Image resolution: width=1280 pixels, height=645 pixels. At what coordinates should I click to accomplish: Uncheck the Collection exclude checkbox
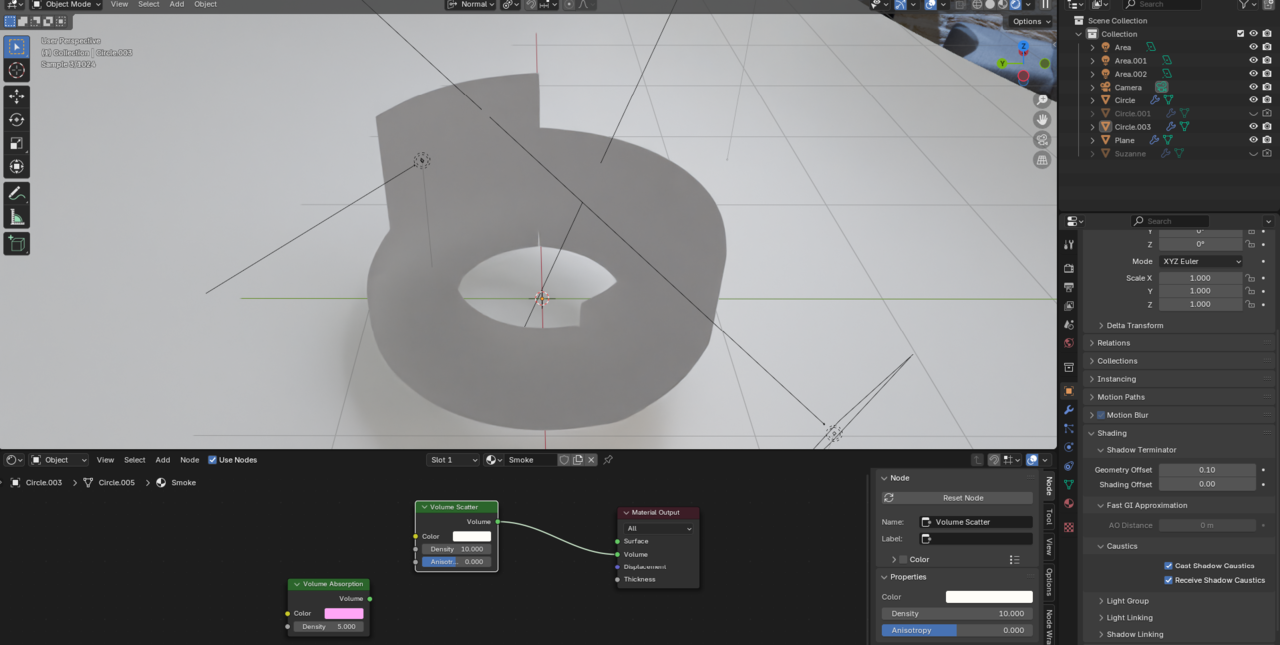[x=1241, y=34]
